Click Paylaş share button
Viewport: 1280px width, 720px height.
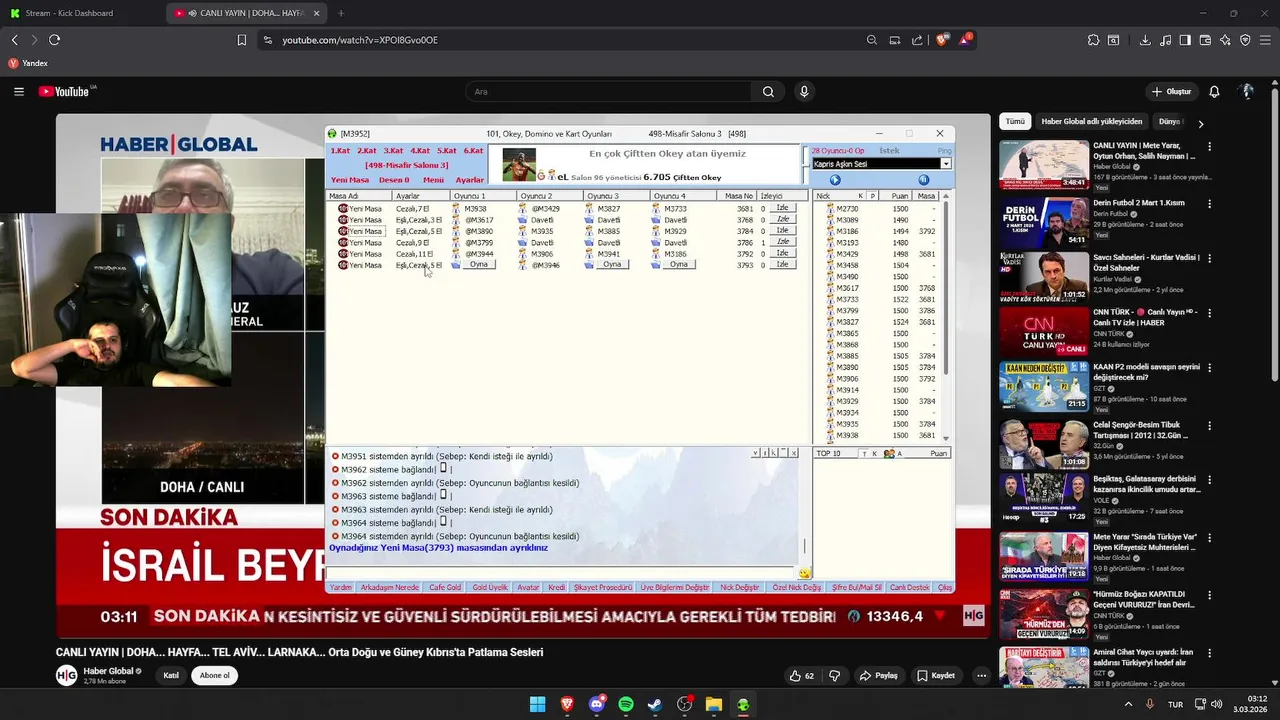click(879, 675)
